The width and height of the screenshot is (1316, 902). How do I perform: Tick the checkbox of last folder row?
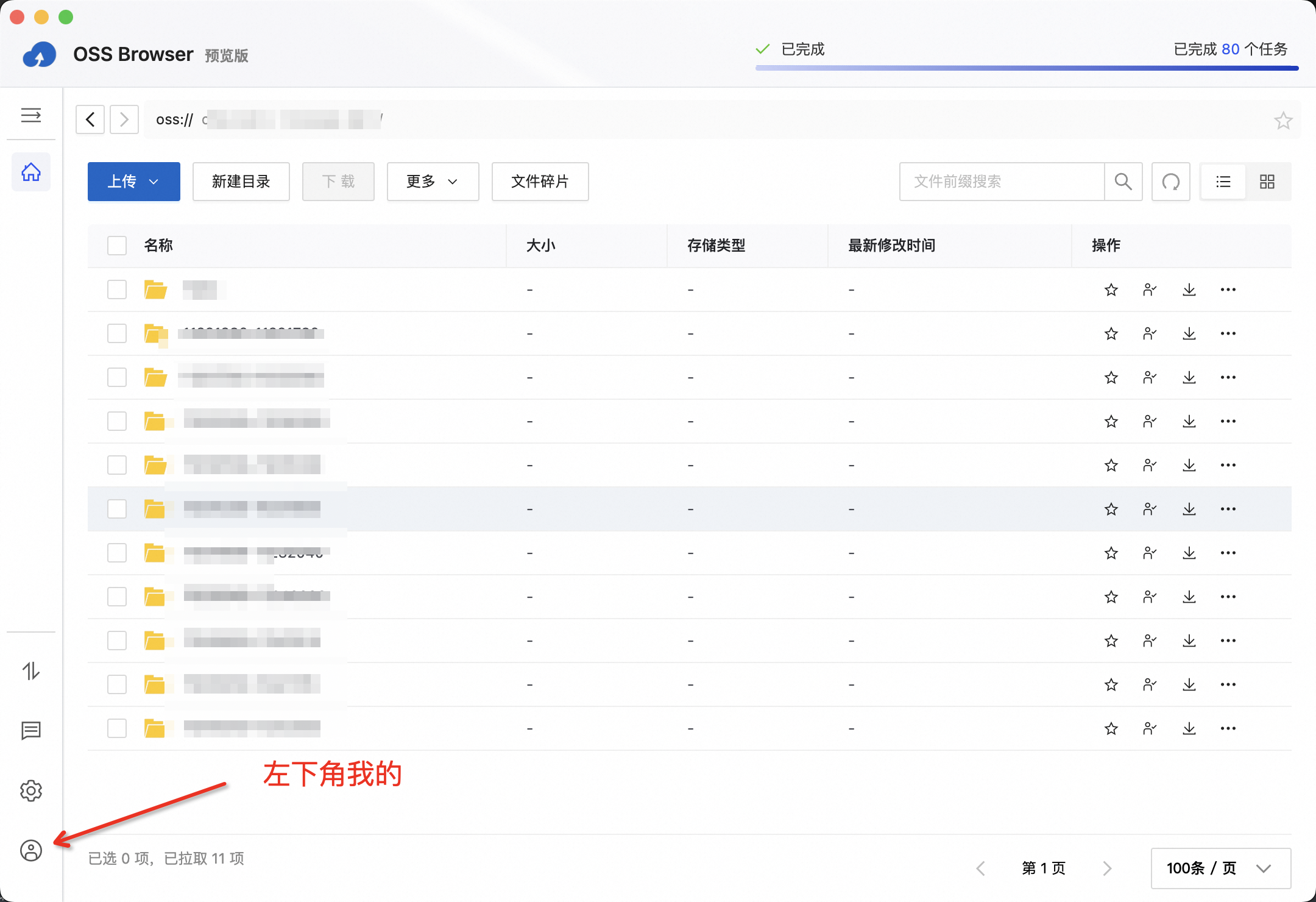tap(117, 728)
